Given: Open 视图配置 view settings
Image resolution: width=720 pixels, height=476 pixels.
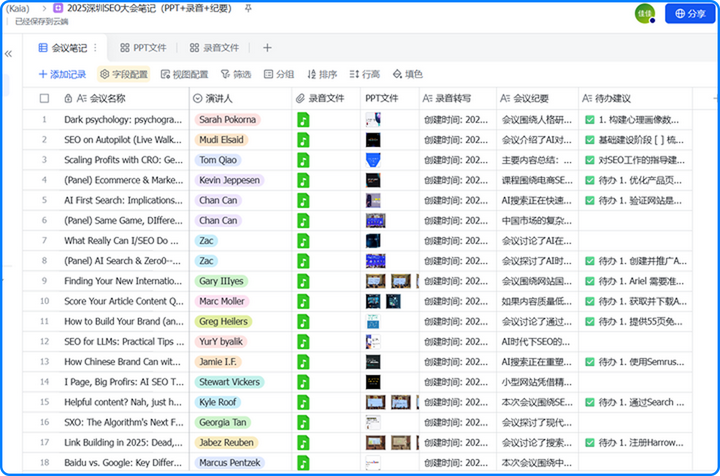Looking at the screenshot, I should (185, 74).
